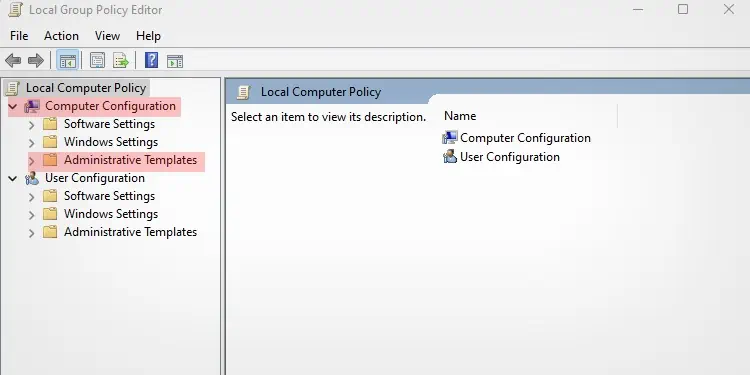
Task: Click the Local Computer Policy header text in right pane
Action: (x=321, y=92)
